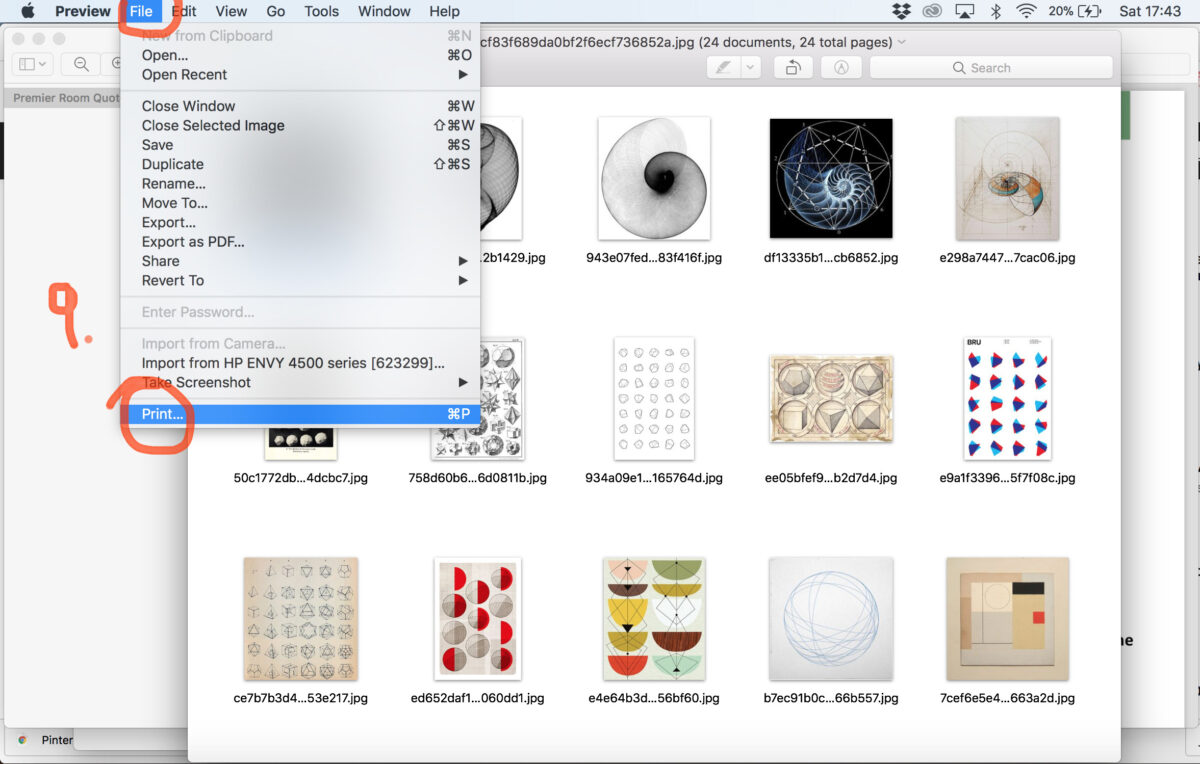Click the Bluetooth menu bar icon

tap(995, 11)
